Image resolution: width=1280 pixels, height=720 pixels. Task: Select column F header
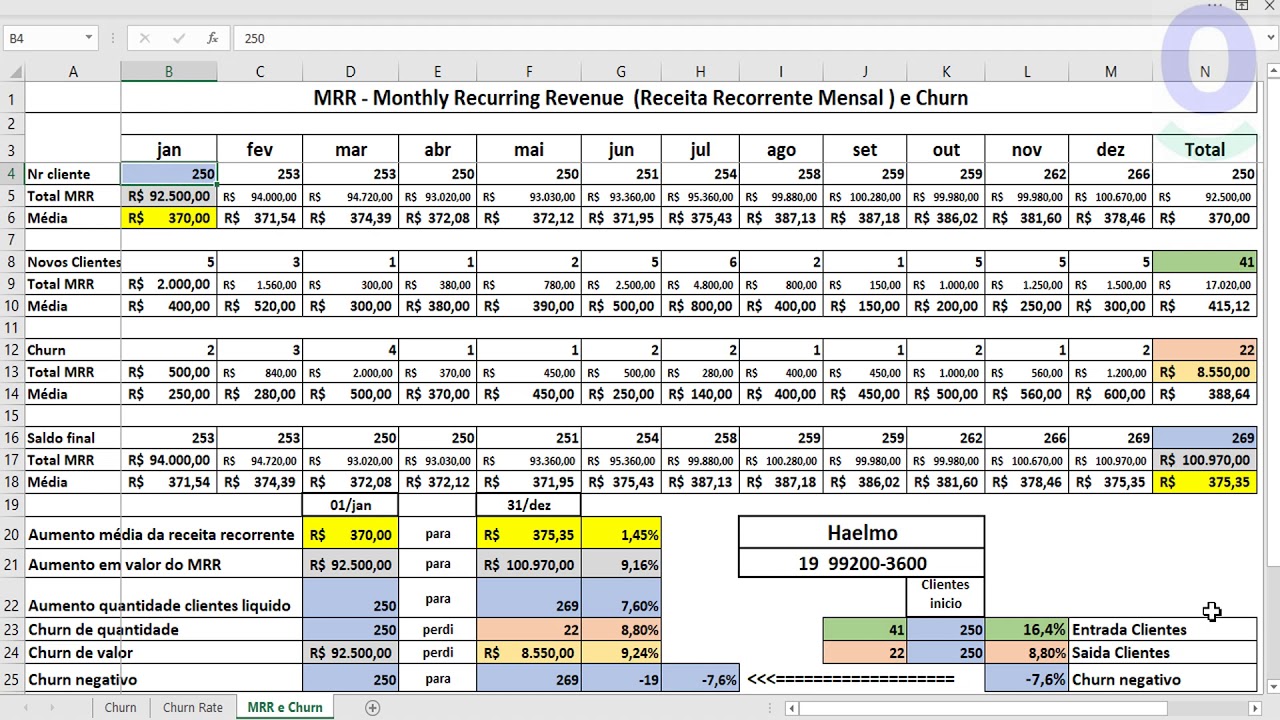pyautogui.click(x=529, y=72)
